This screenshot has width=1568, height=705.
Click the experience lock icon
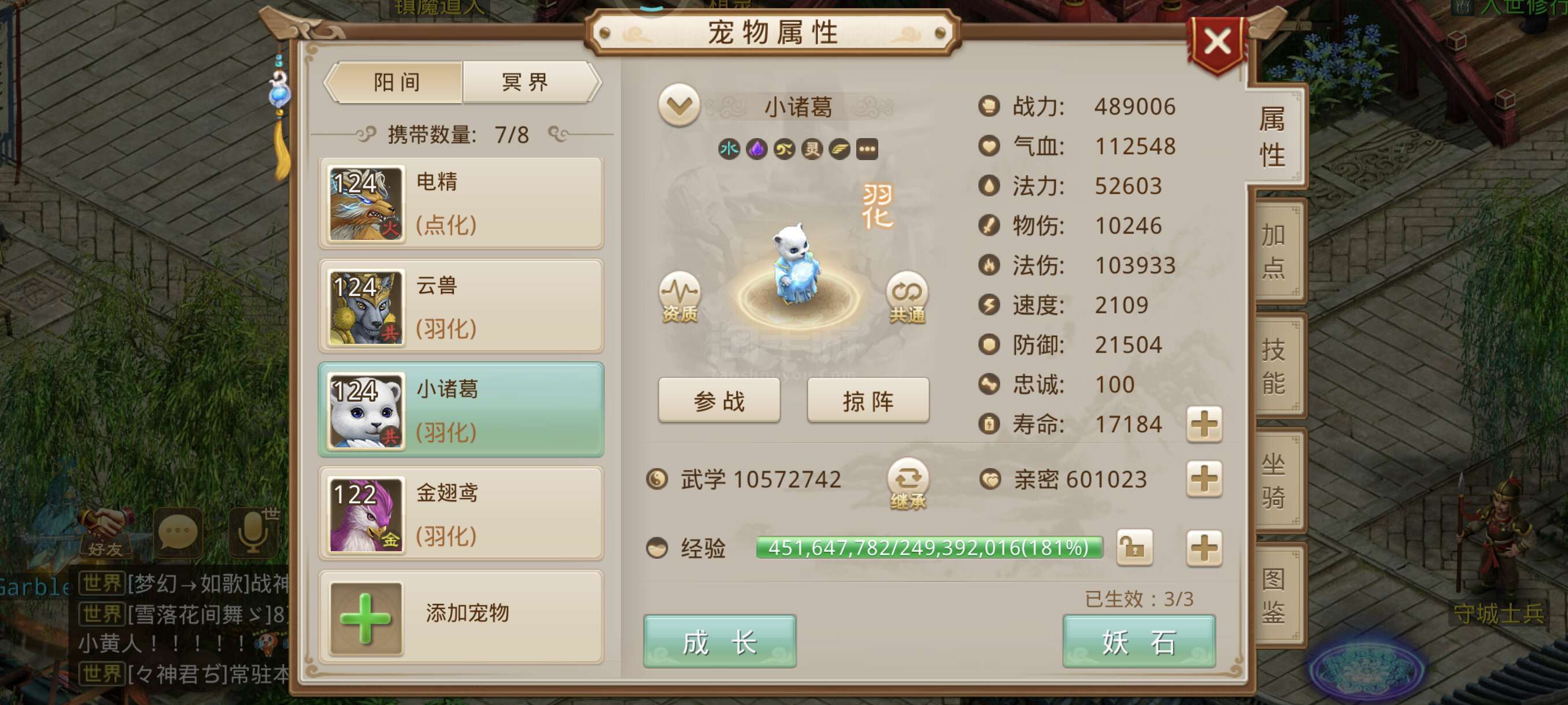point(1134,547)
